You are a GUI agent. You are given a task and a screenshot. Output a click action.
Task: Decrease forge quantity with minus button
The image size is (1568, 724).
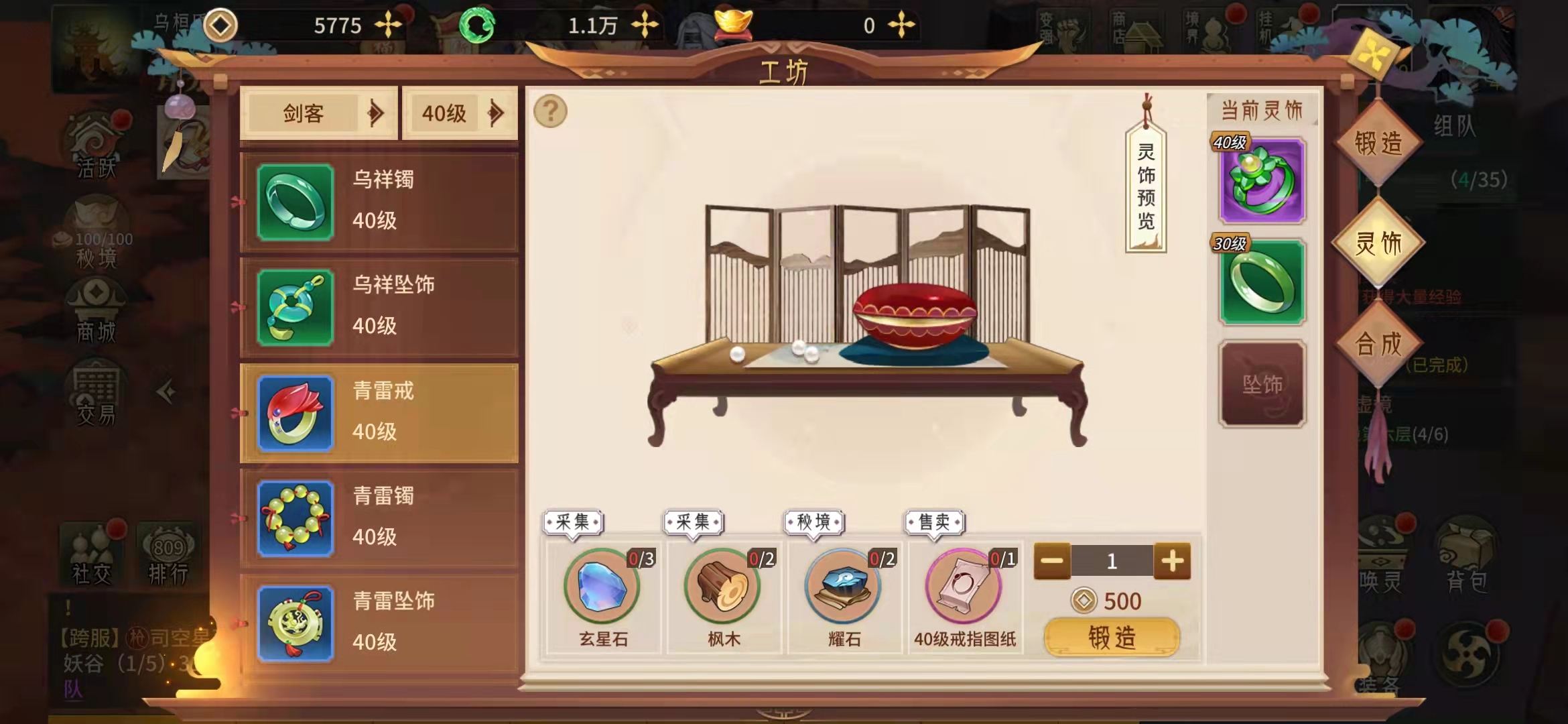coord(1052,561)
